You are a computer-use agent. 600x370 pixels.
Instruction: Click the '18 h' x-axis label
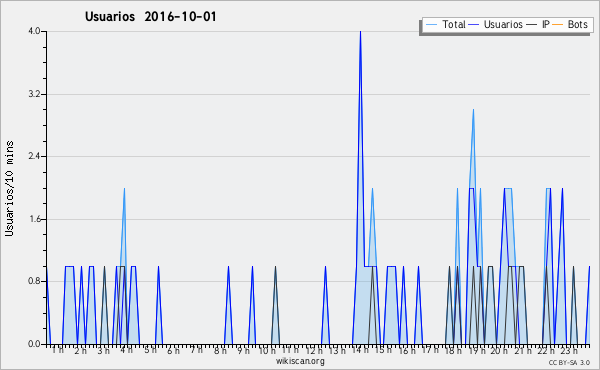coord(453,350)
